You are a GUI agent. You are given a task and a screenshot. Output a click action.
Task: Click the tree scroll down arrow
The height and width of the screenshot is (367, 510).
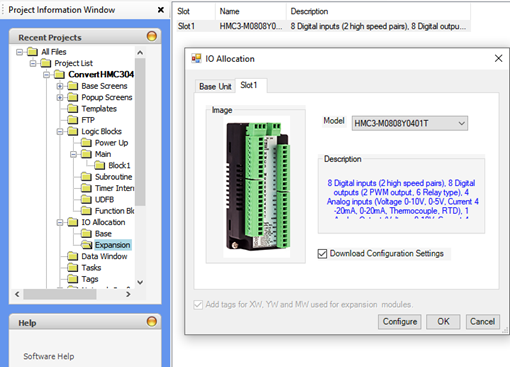coord(140,282)
